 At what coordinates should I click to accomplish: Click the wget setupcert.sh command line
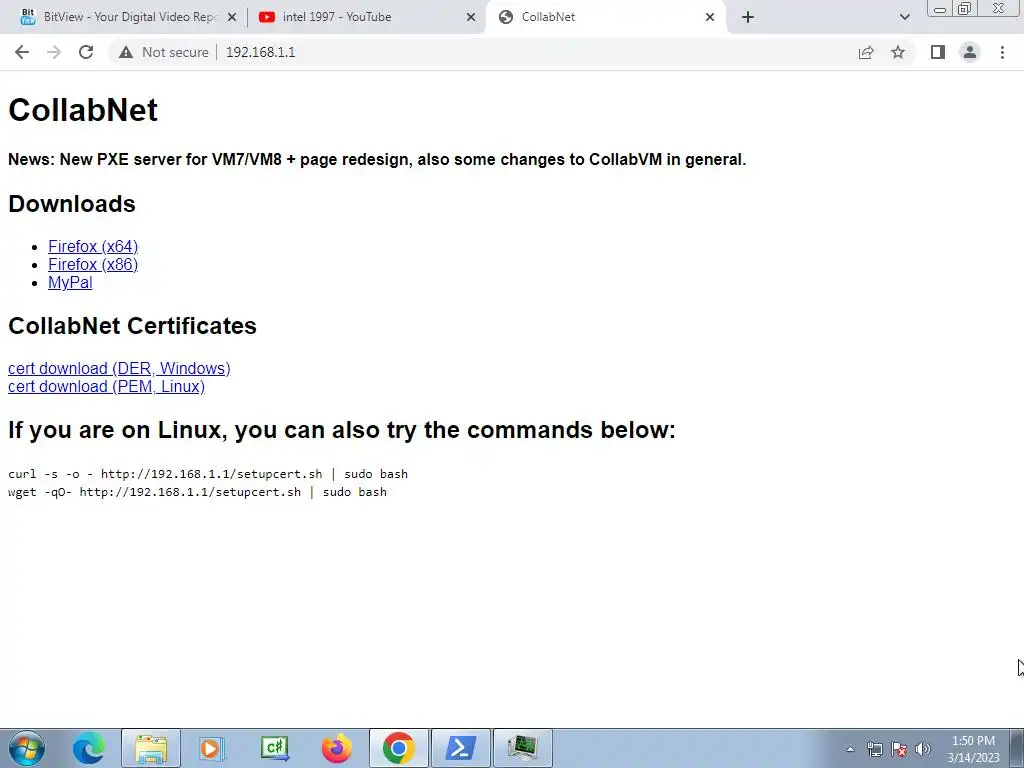[197, 492]
